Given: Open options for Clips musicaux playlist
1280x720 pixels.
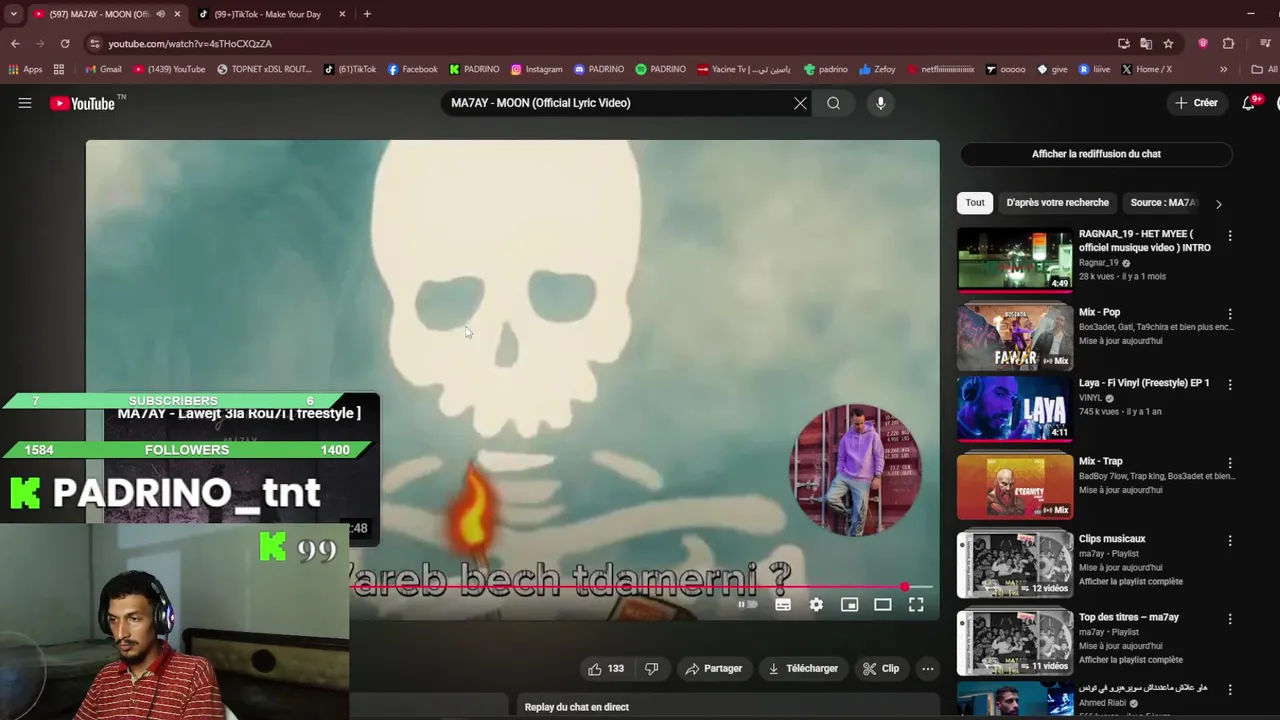Looking at the screenshot, I should (1230, 541).
